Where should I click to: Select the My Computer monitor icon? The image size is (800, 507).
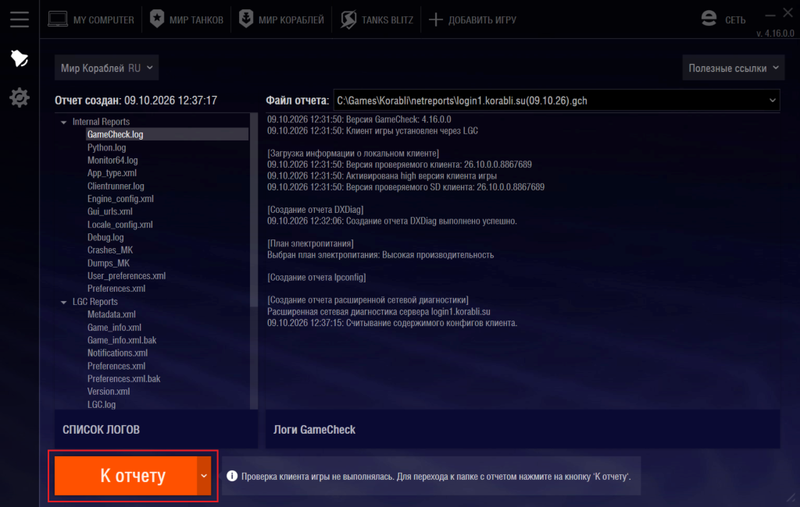[x=58, y=19]
